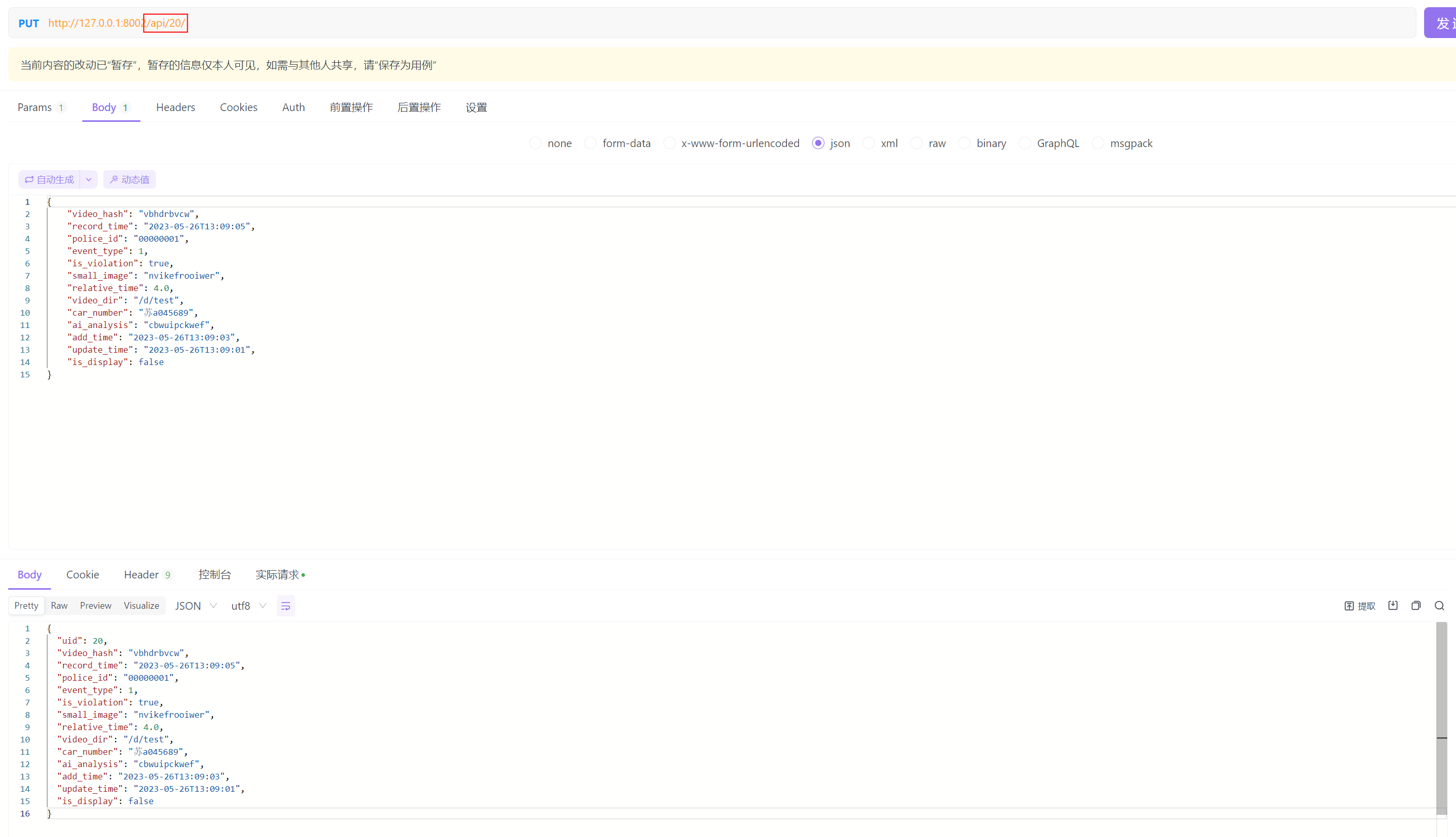Screen dimensions: 1456x837
Task: Open the 实际请求 actual request tab
Action: click(x=280, y=575)
